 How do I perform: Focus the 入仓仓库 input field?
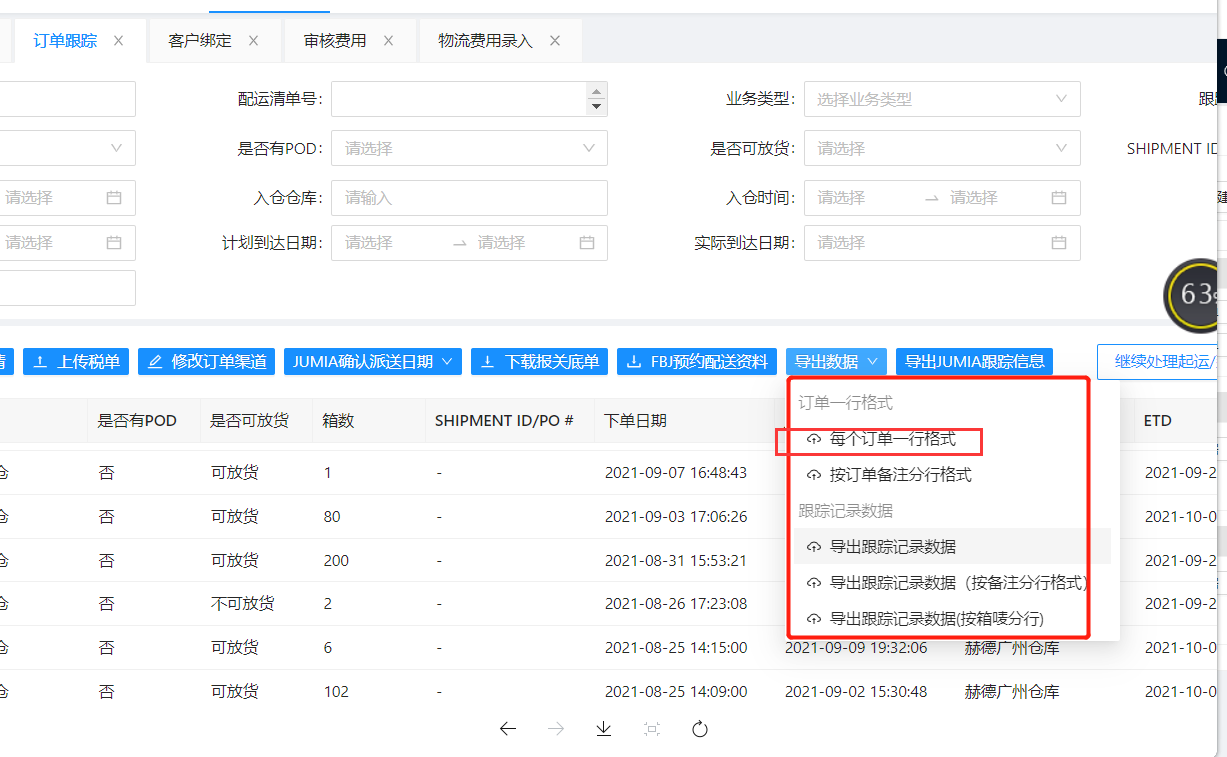(x=469, y=198)
